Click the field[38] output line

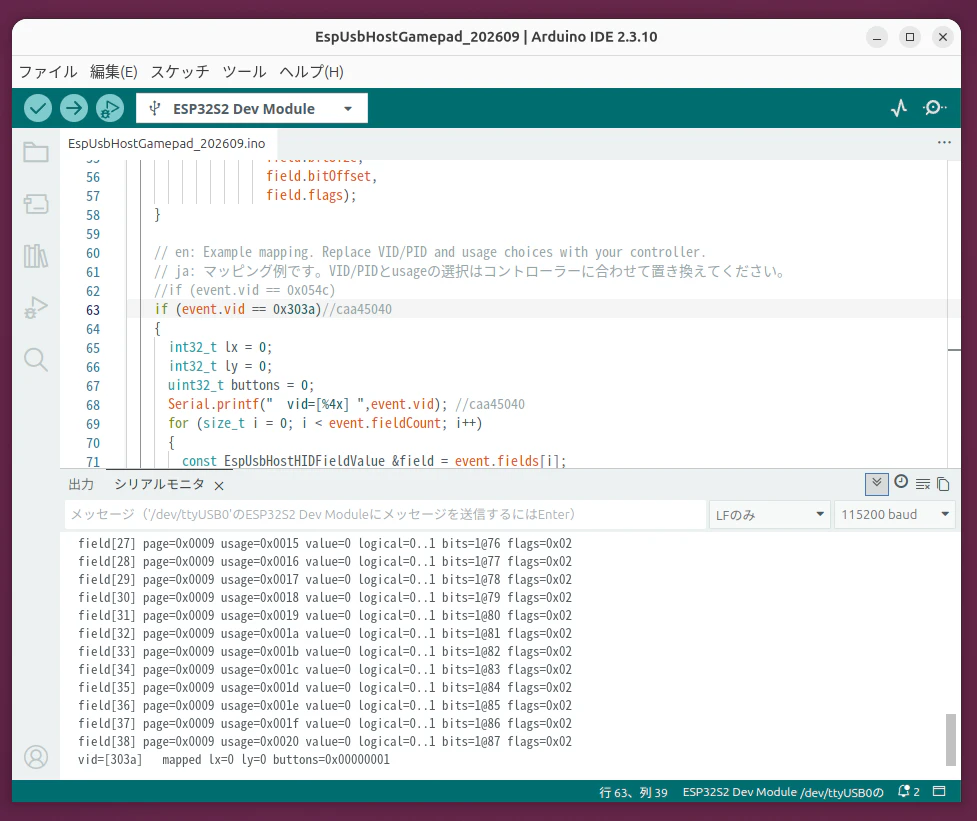(325, 741)
